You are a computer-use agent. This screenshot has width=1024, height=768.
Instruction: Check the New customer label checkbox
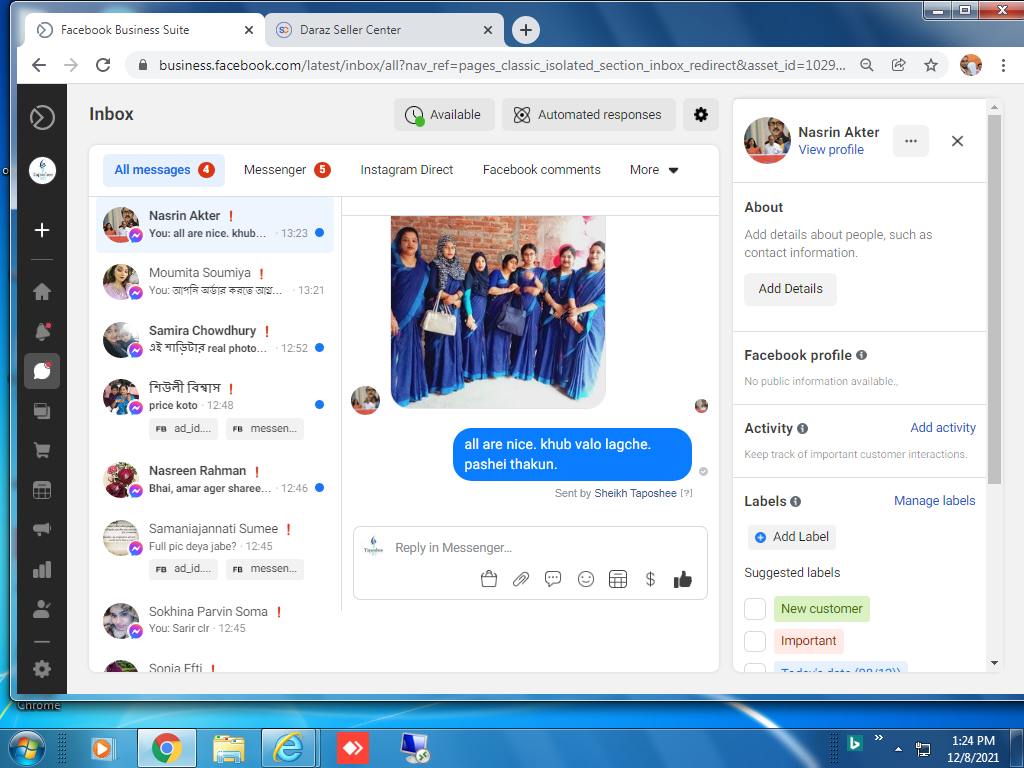coord(755,609)
